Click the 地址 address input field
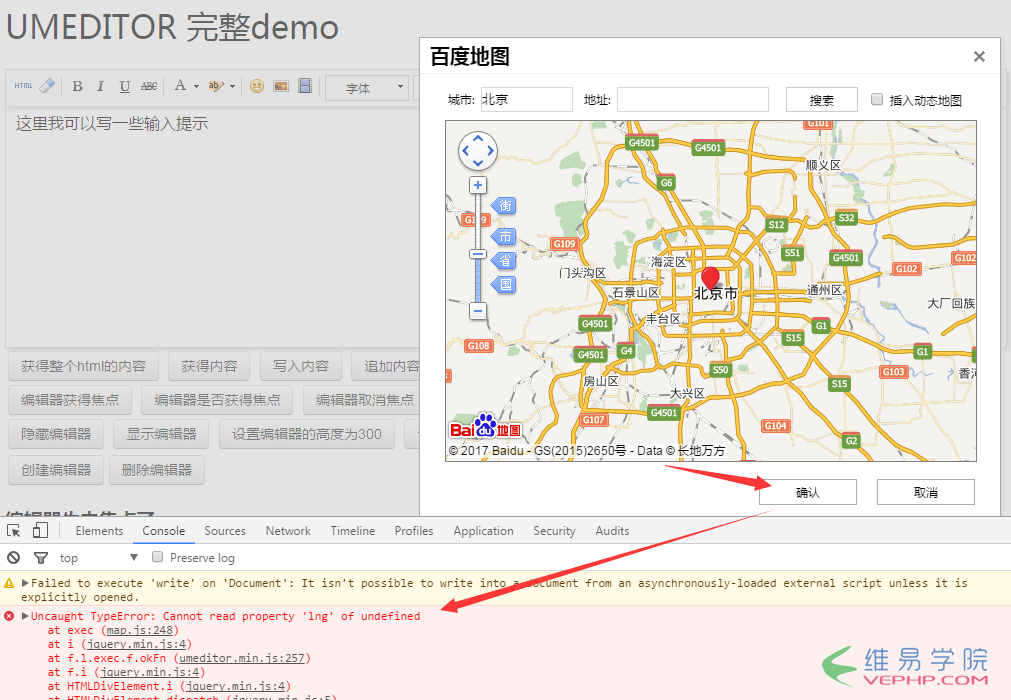This screenshot has width=1011, height=700. 692,100
